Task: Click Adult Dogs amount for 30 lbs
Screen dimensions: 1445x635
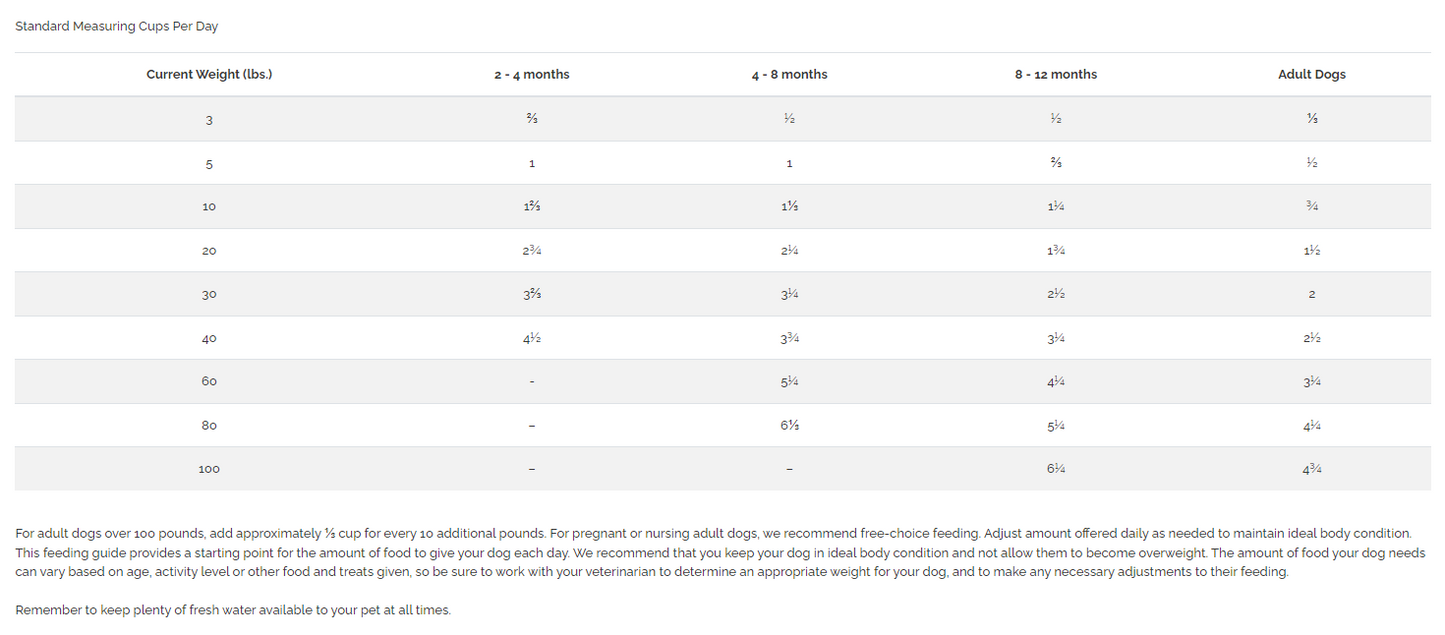Action: (x=1311, y=295)
